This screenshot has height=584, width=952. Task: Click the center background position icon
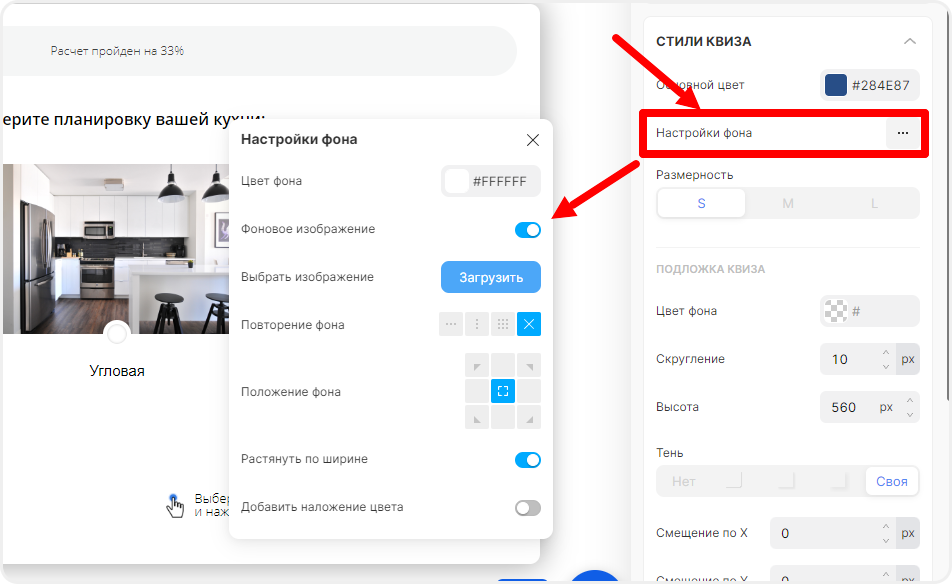[503, 391]
